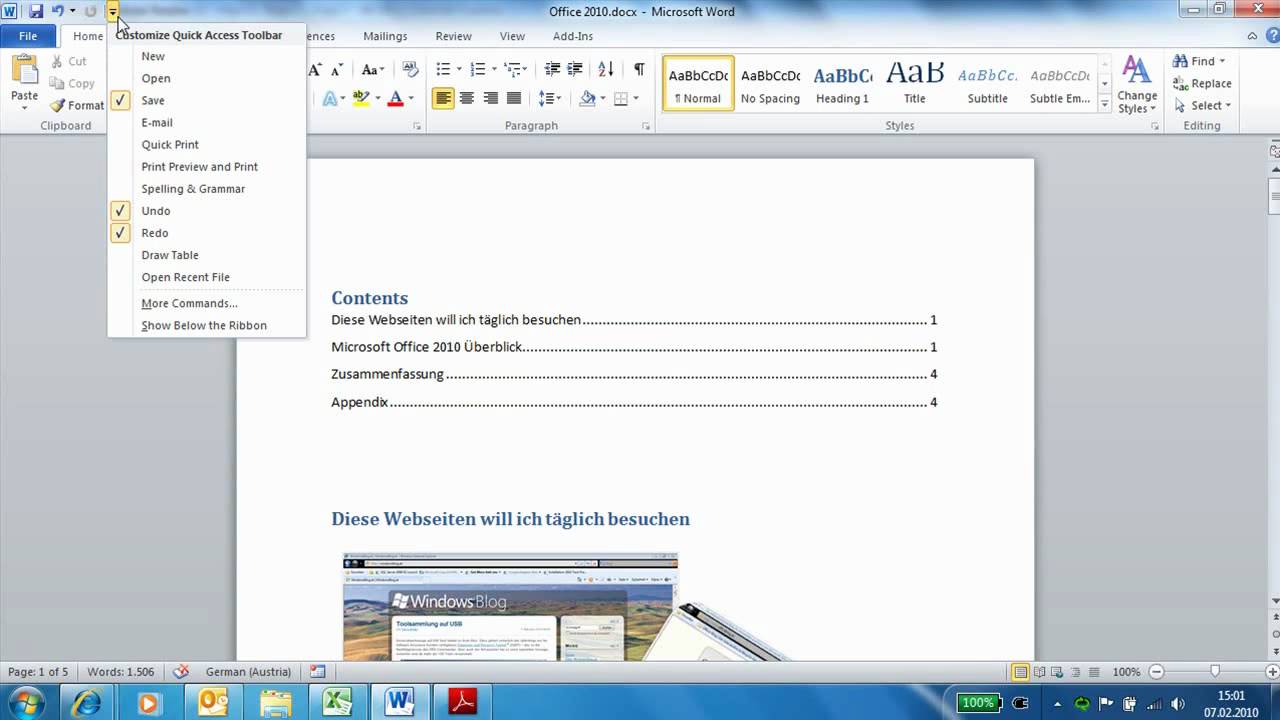Image resolution: width=1280 pixels, height=720 pixels.
Task: Switch to the View tab
Action: coord(512,36)
